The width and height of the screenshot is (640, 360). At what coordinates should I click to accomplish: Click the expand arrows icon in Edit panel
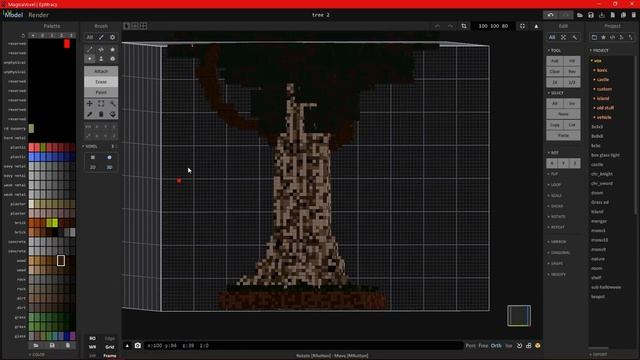coord(563,37)
